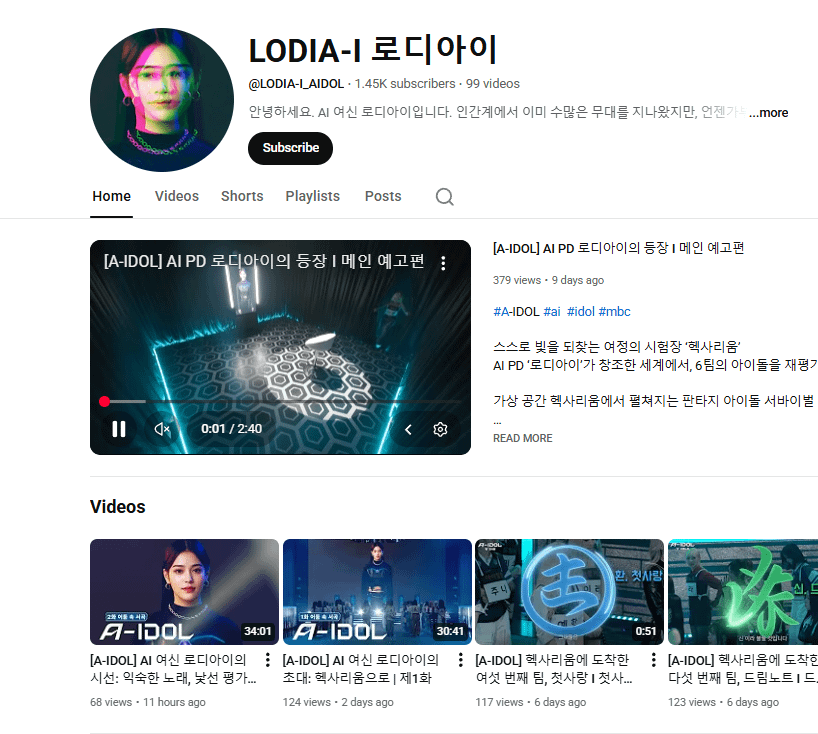
Task: Click the left chevron in the player controls
Action: (x=408, y=429)
